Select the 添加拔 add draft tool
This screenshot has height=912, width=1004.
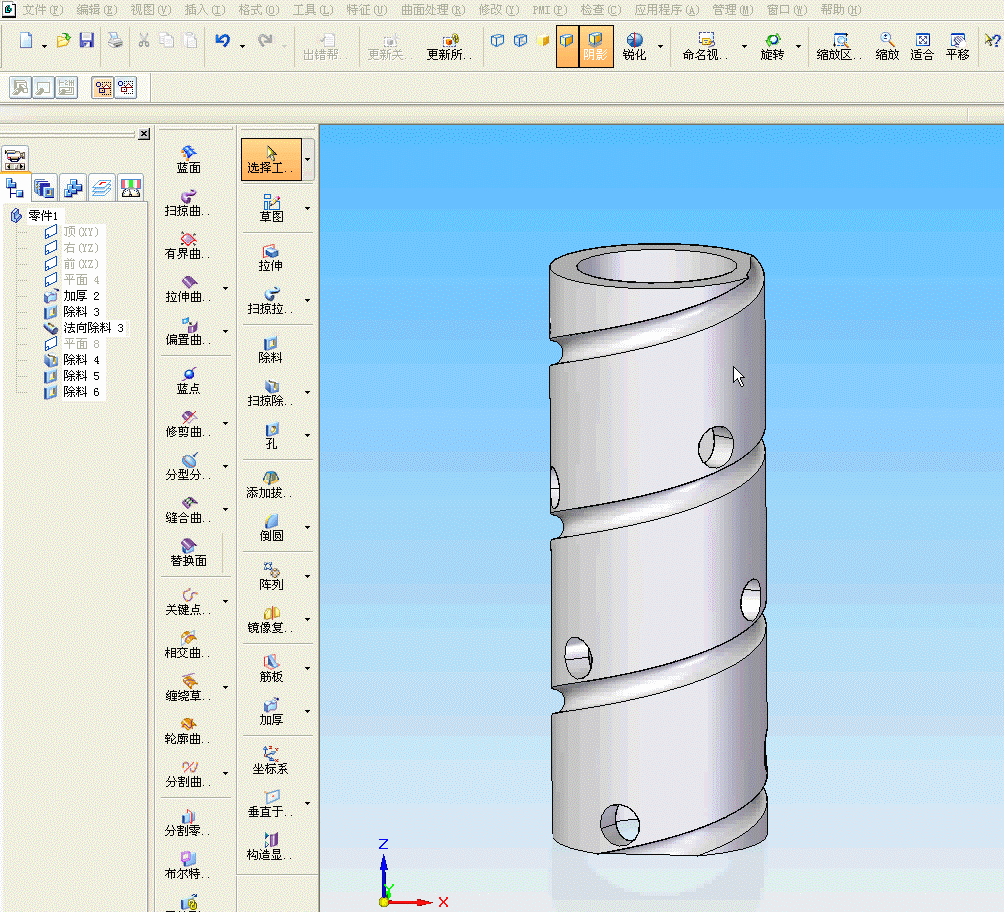(x=269, y=485)
